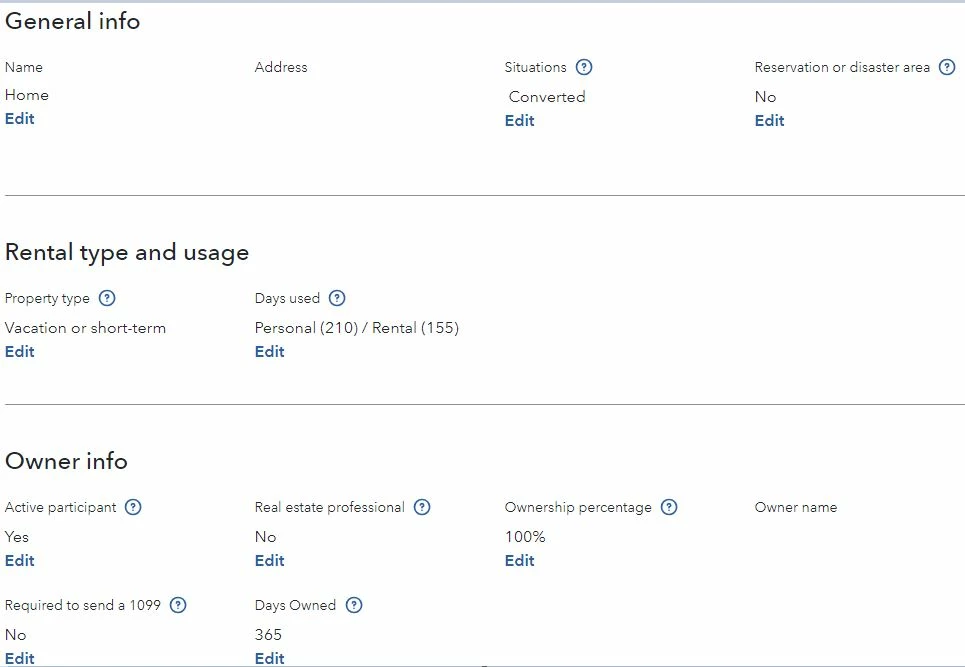The height and width of the screenshot is (667, 965).
Task: Show Property type help tooltip
Action: pyautogui.click(x=107, y=298)
